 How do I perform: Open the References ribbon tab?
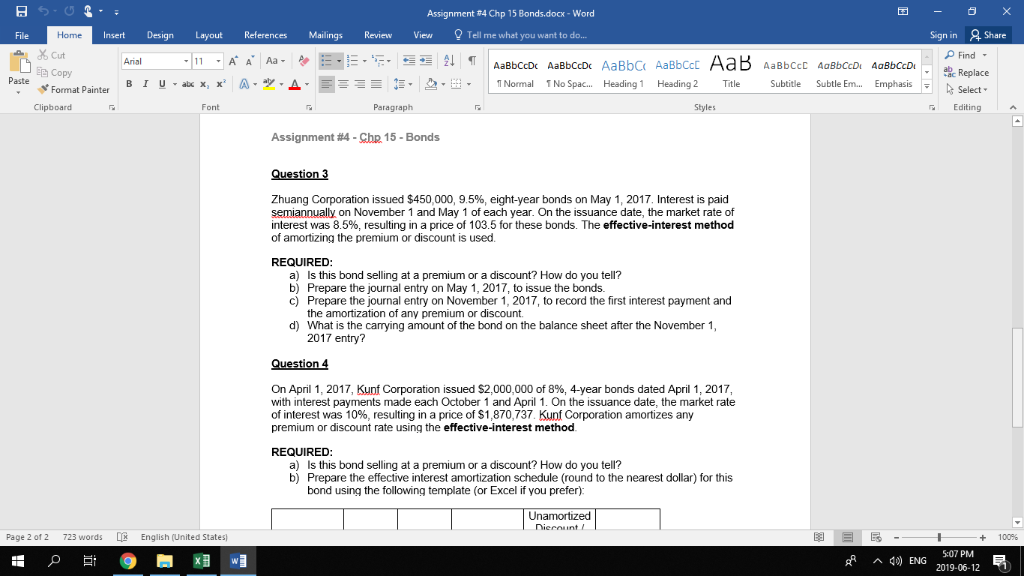pos(263,33)
